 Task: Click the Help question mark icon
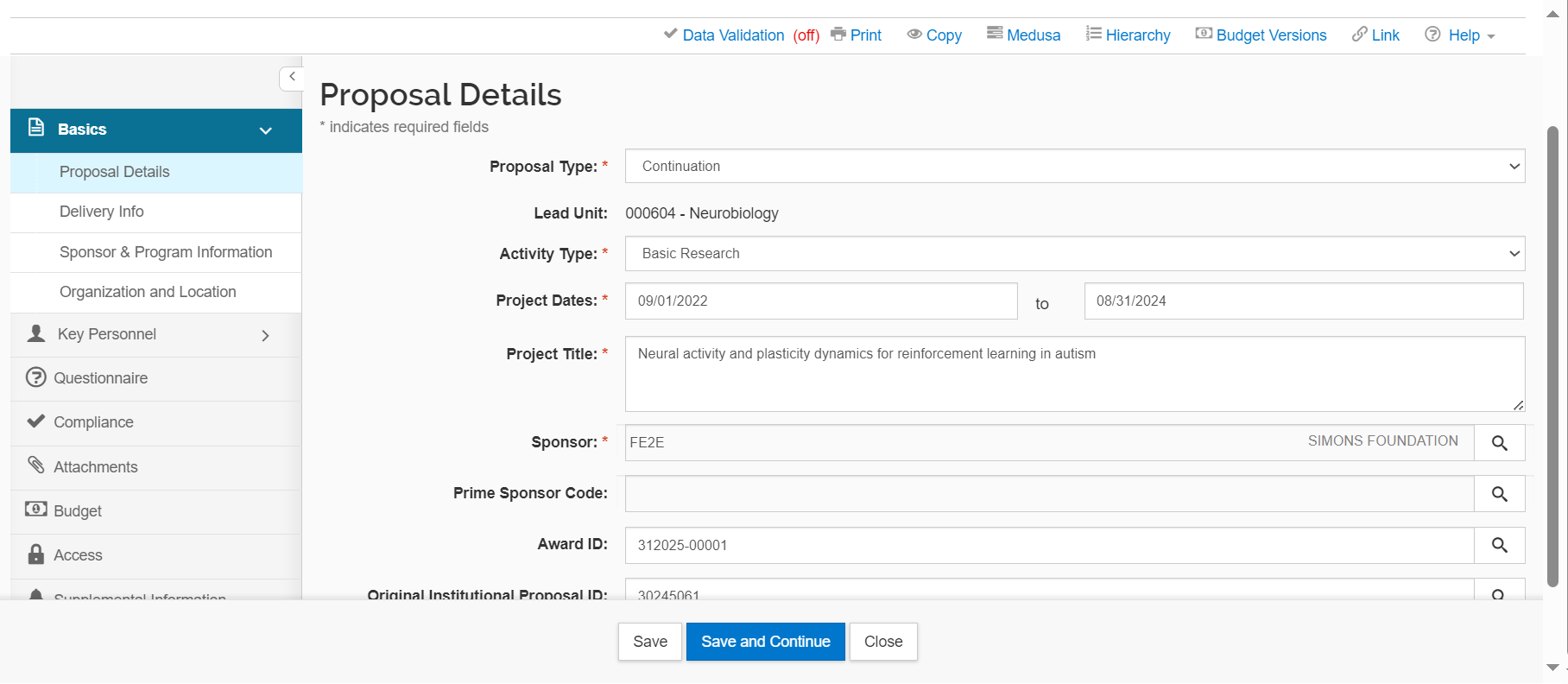coord(1432,34)
